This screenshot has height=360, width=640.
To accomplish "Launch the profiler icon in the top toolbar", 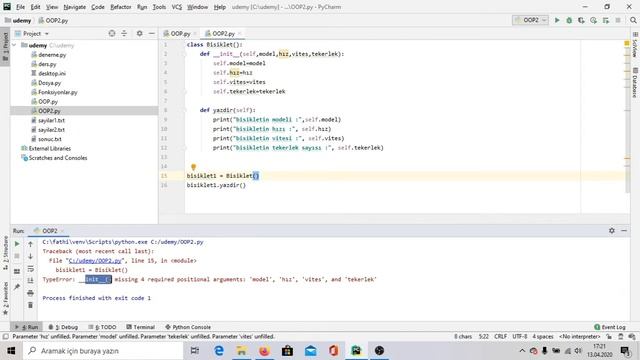I will 593,20.
